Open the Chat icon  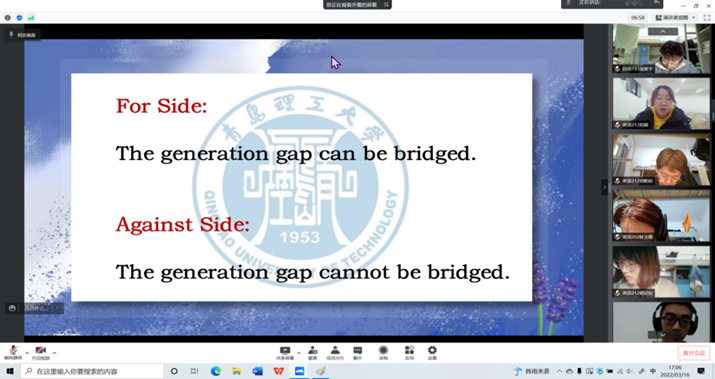358,353
